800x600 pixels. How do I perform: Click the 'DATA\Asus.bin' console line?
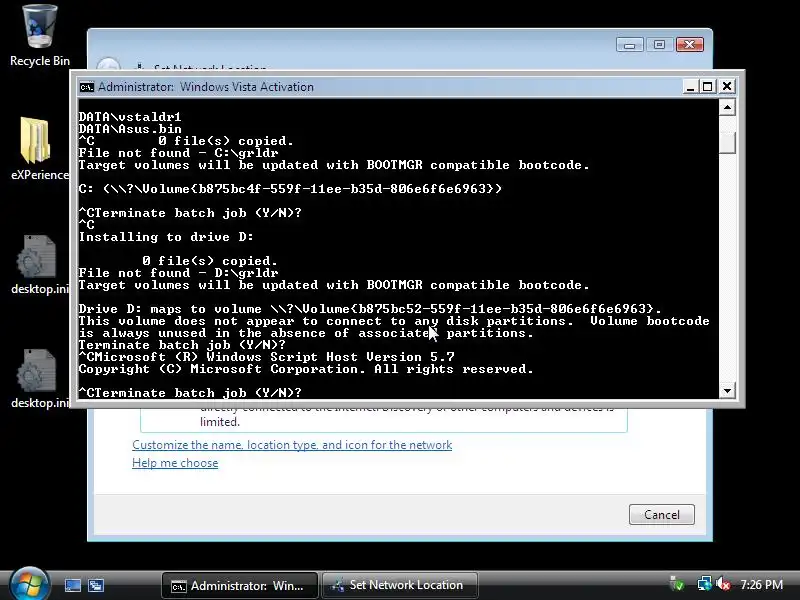[x=130, y=129]
